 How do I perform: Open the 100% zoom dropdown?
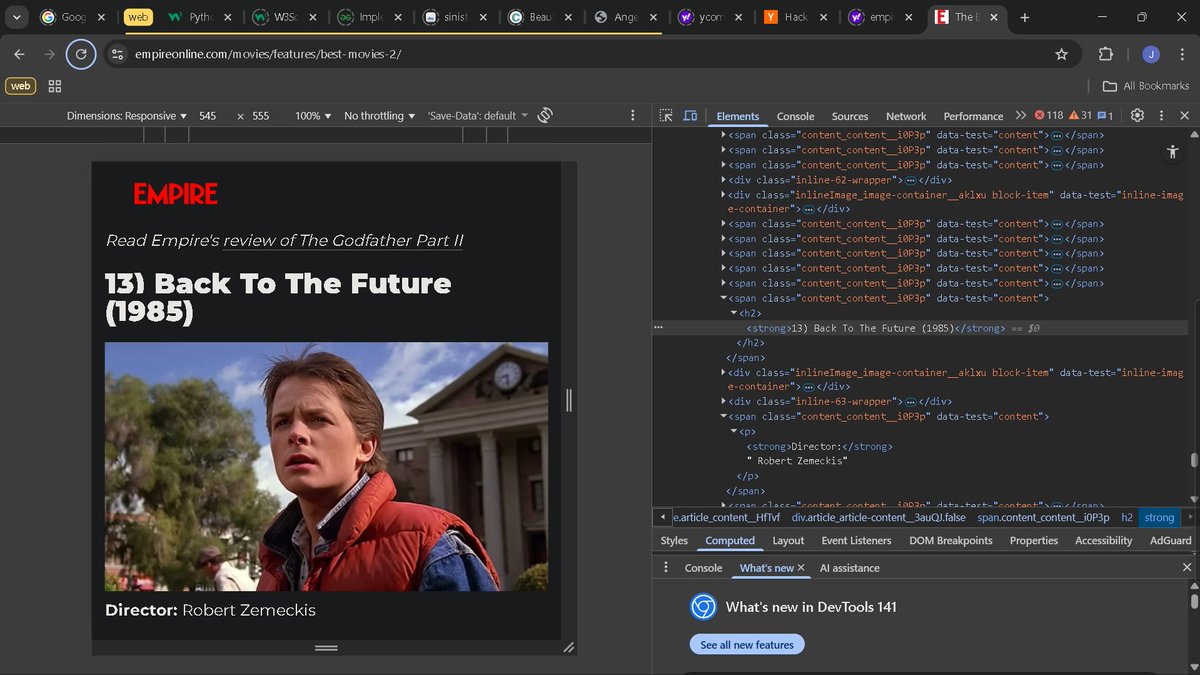[x=314, y=116]
